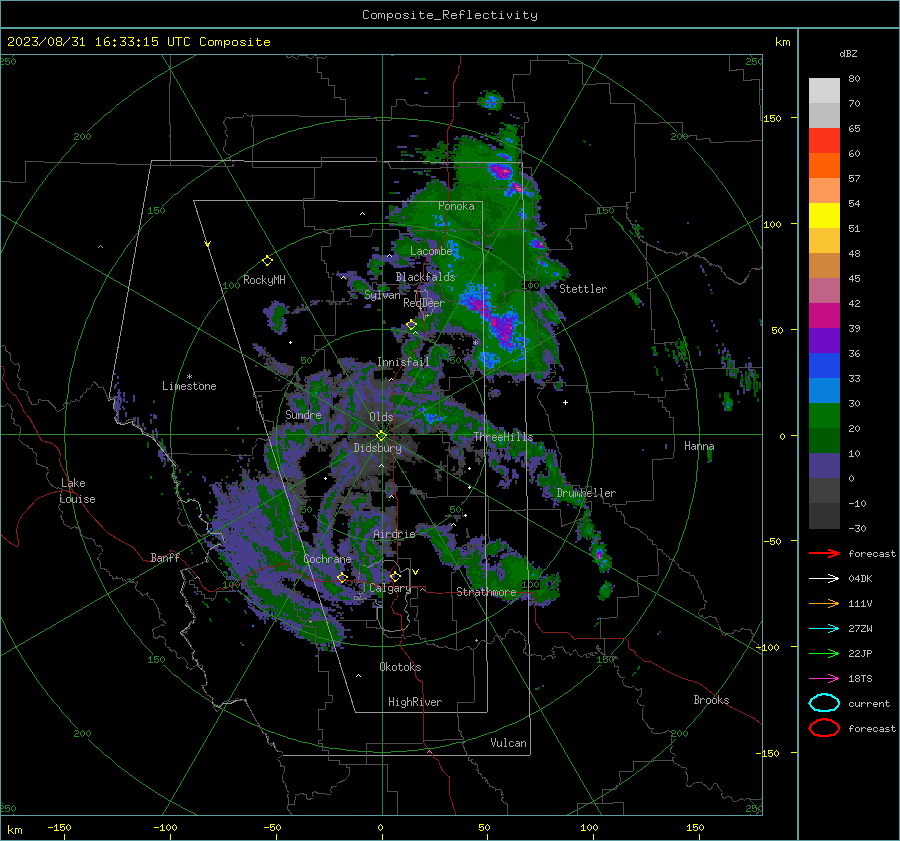Click the Airdrie city label

394,534
